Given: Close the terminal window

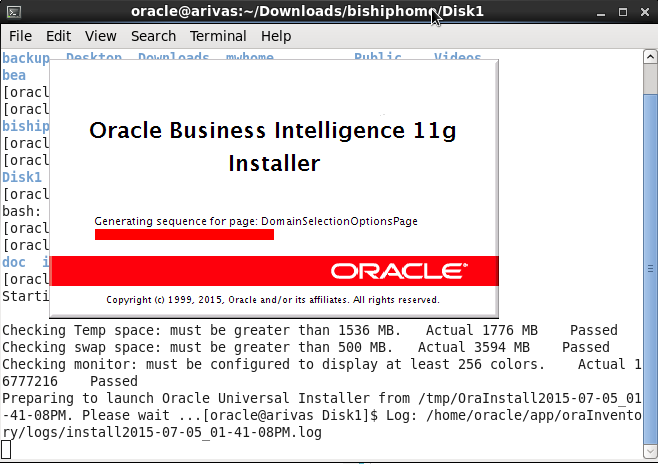Looking at the screenshot, I should [x=645, y=12].
